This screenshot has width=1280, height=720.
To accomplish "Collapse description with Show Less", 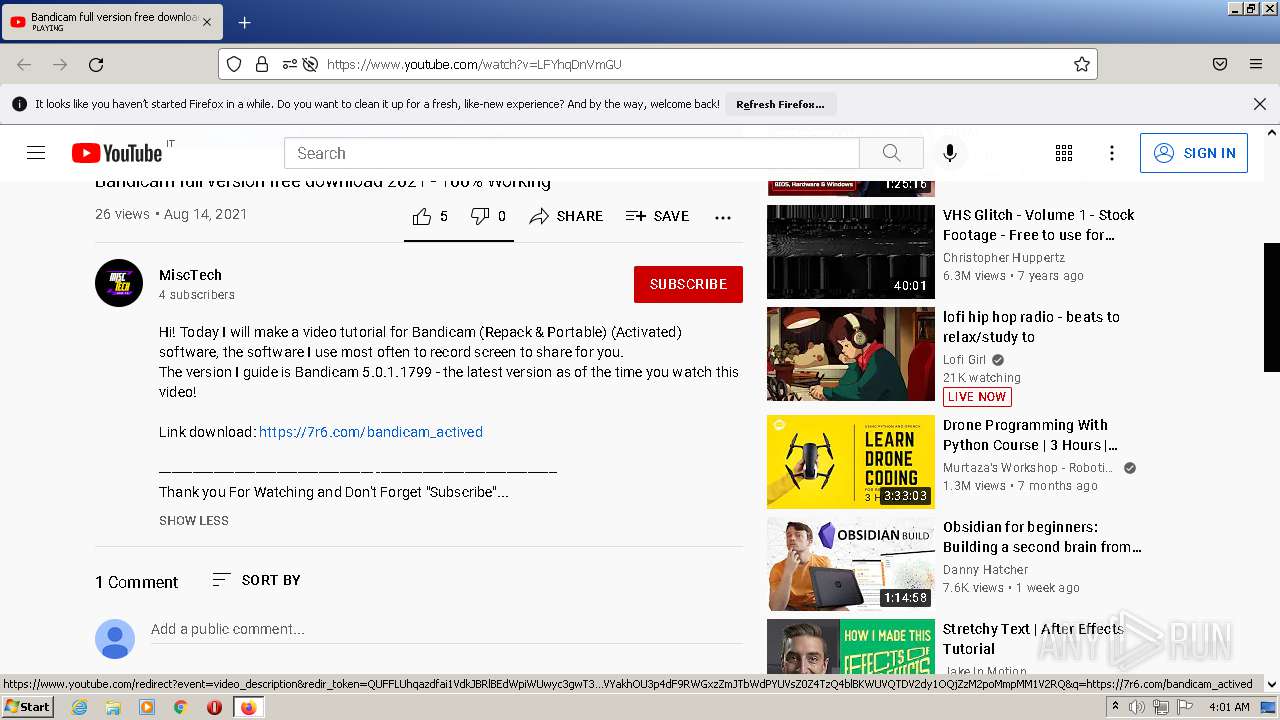I will coord(194,520).
